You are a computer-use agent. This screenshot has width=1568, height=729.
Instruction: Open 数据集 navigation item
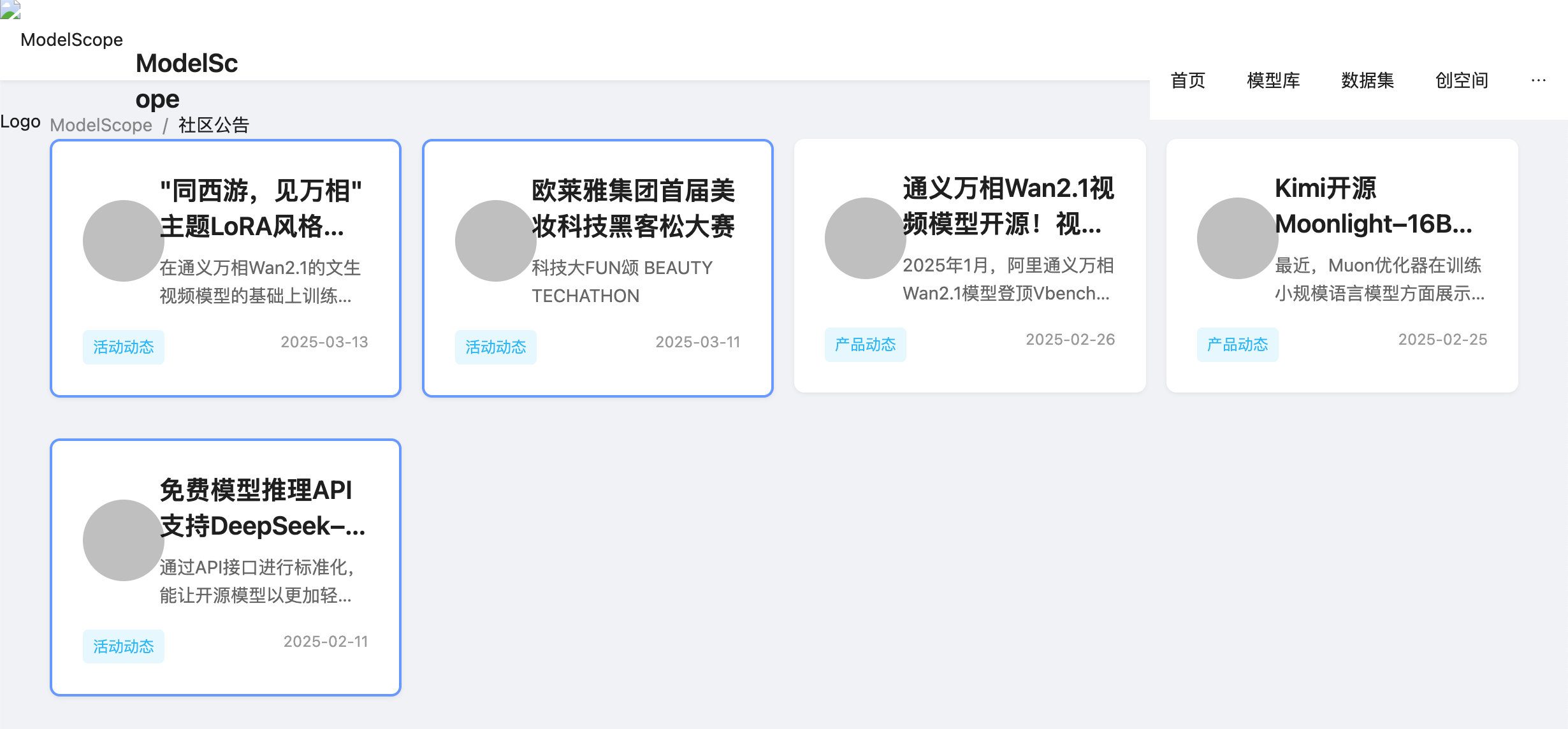click(x=1367, y=80)
